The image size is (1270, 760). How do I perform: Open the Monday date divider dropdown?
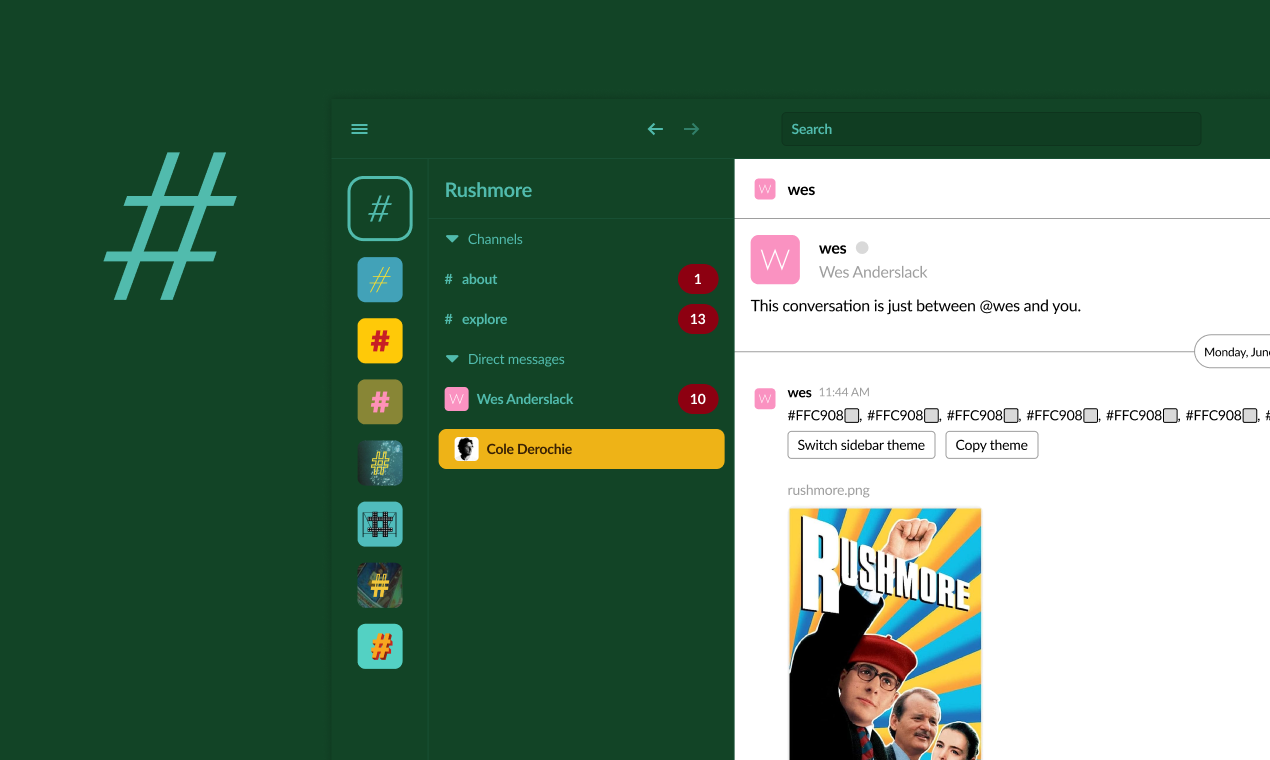[1233, 352]
